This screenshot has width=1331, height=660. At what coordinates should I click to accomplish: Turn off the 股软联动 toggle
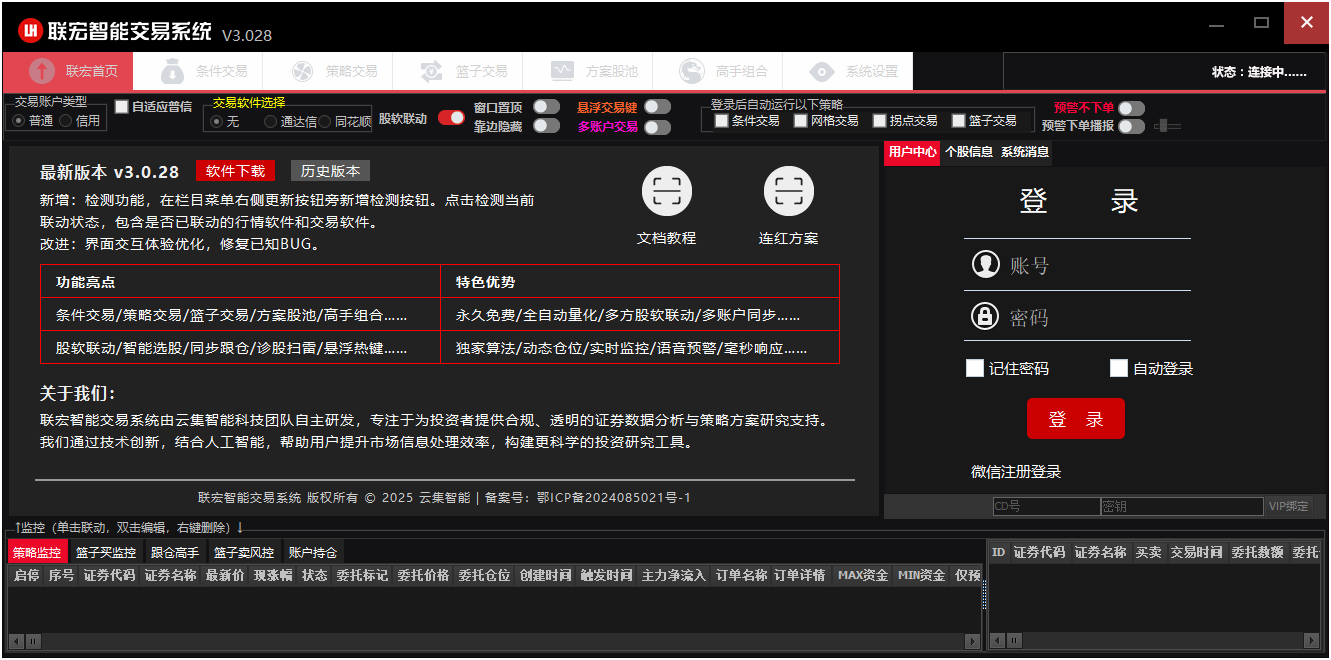(x=451, y=118)
